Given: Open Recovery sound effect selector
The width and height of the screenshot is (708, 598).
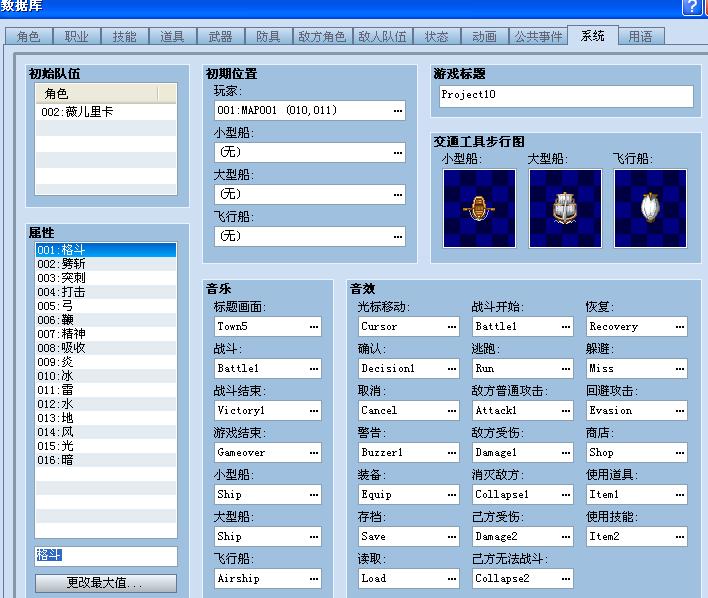Looking at the screenshot, I should [680, 327].
